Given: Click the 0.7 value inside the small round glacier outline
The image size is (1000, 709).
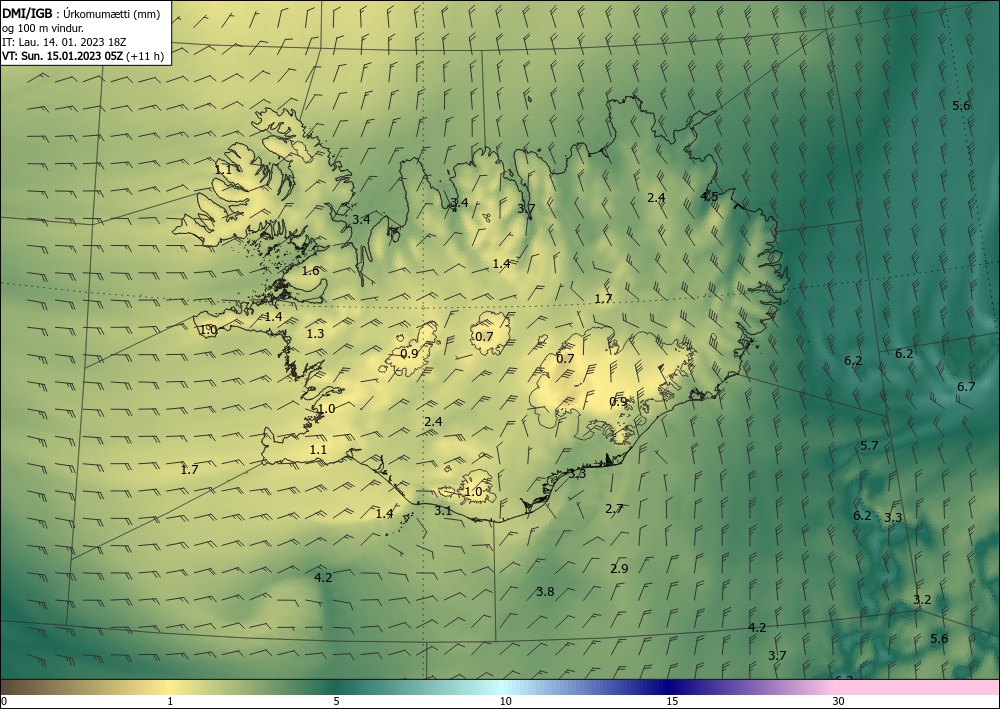Looking at the screenshot, I should click(x=485, y=337).
